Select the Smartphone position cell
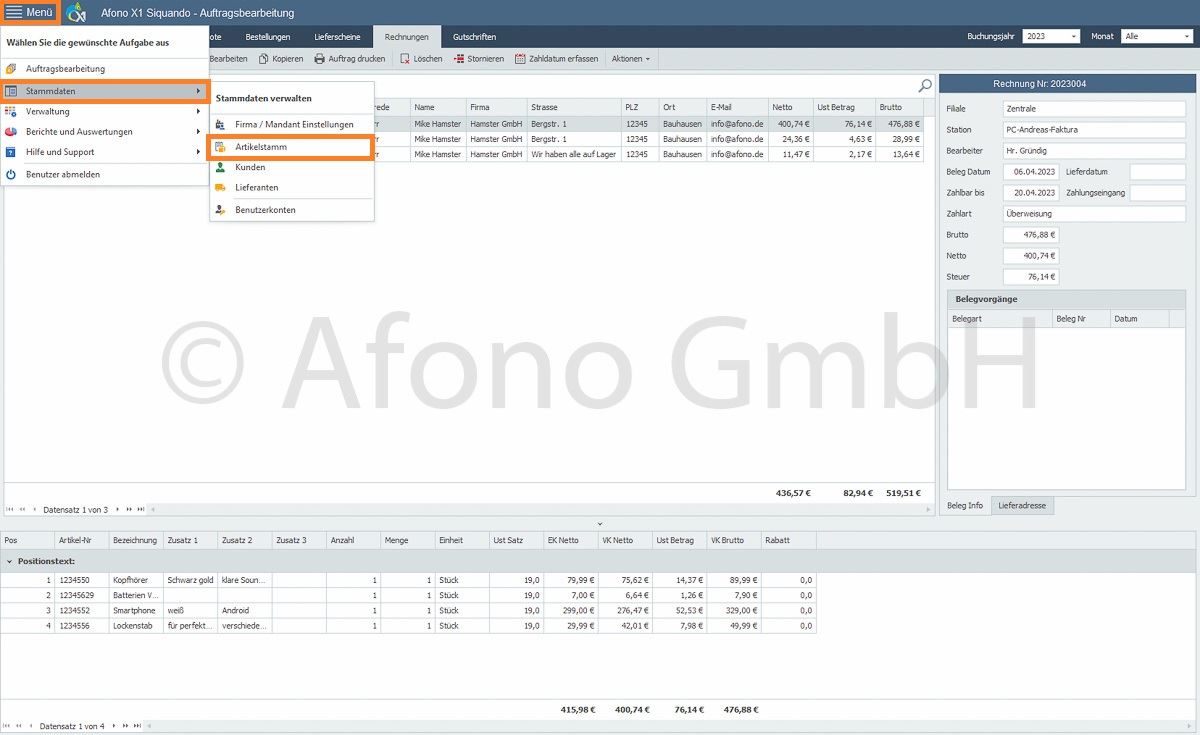Image resolution: width=1200 pixels, height=735 pixels. tap(137, 610)
